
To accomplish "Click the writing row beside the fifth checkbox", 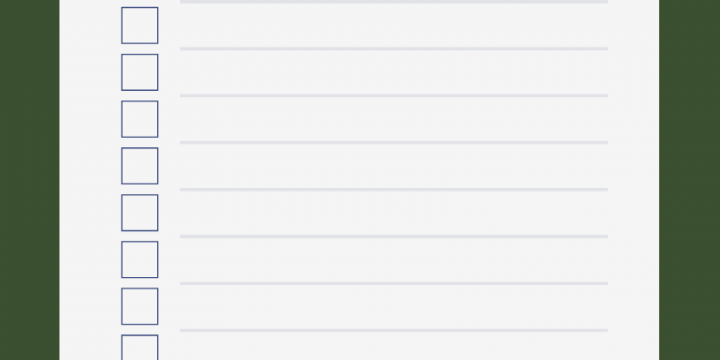I will pyautogui.click(x=394, y=213).
